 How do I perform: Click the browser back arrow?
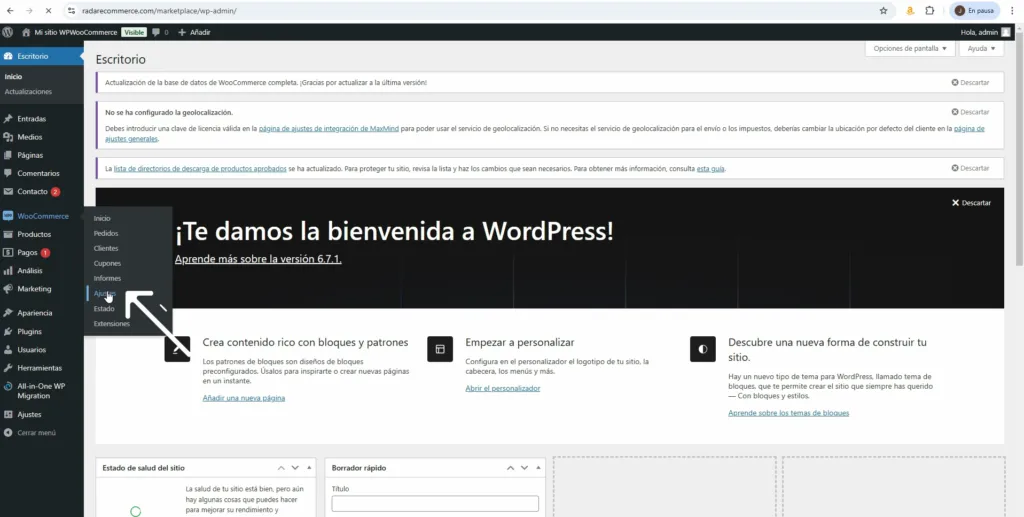10,10
